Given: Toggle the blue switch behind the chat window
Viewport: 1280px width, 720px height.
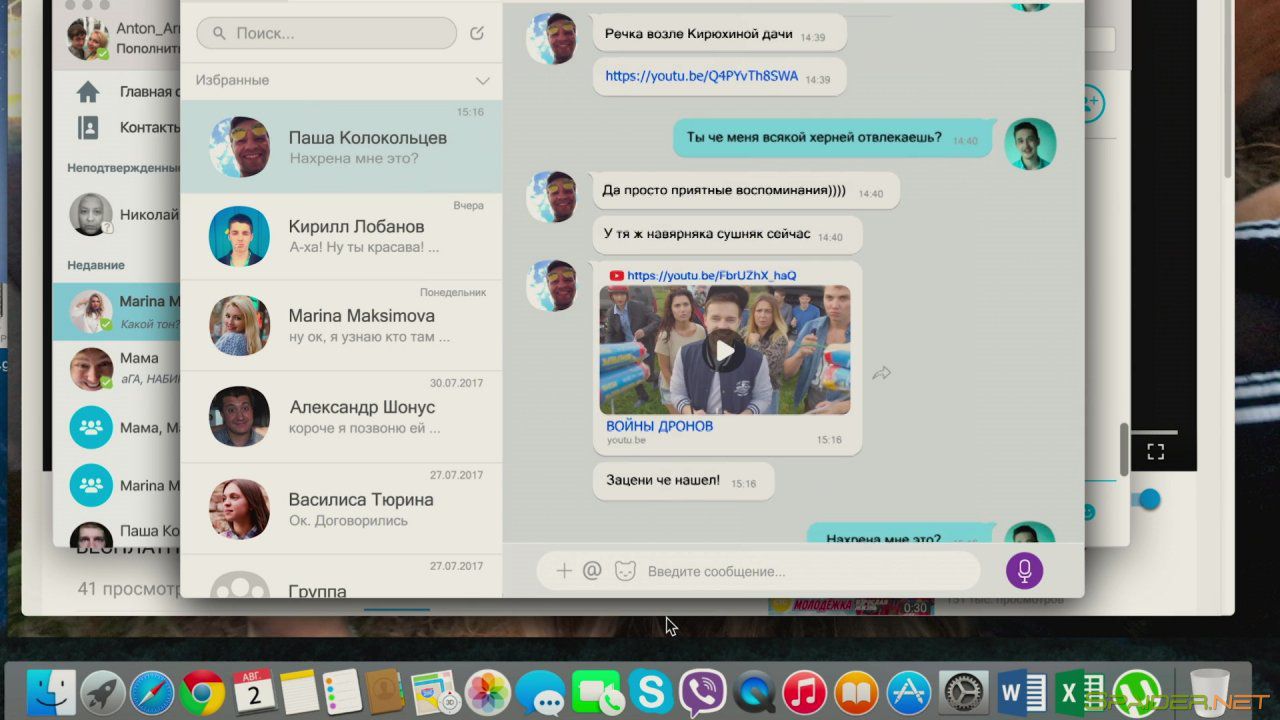Looking at the screenshot, I should tap(1146, 499).
